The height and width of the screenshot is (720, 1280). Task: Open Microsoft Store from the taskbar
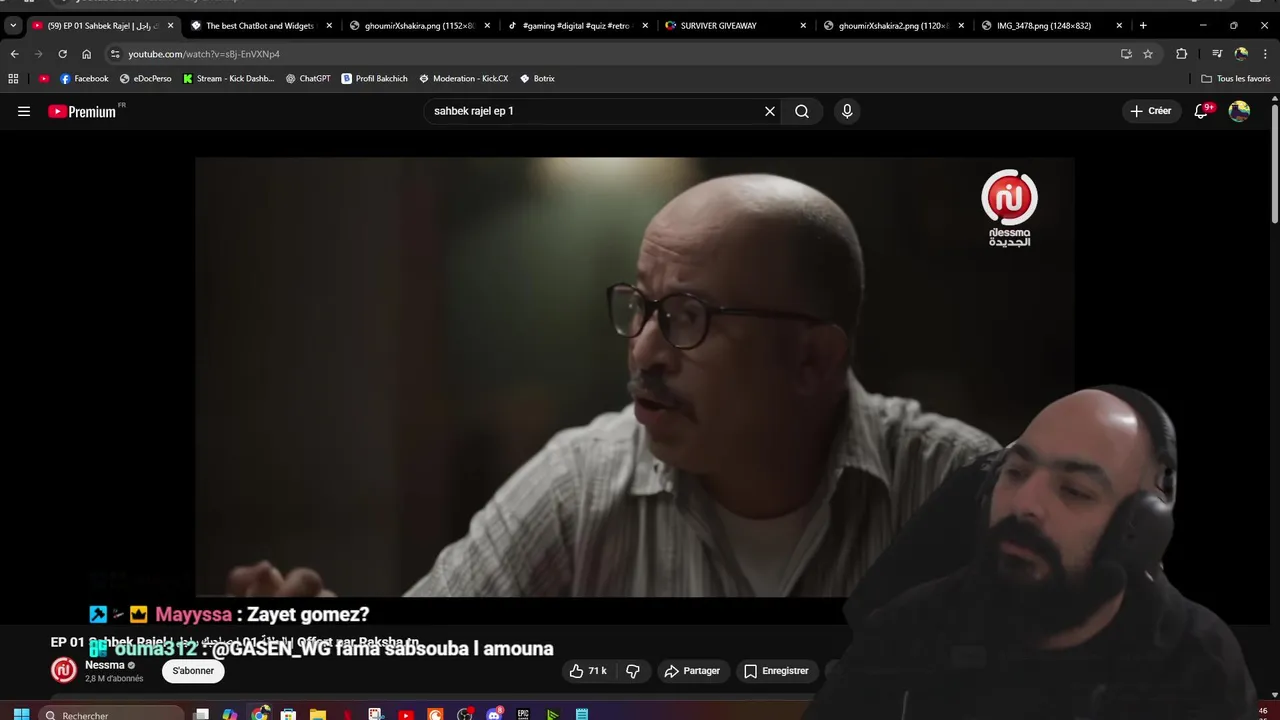(288, 714)
